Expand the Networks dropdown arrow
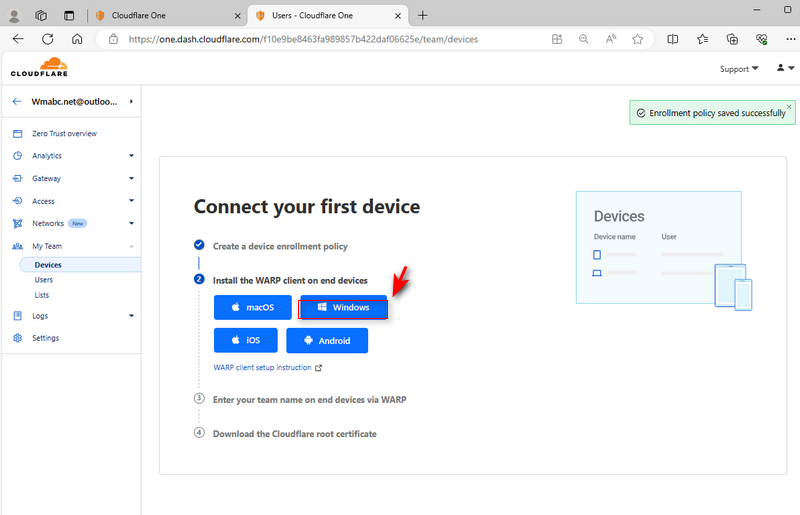 (x=132, y=223)
